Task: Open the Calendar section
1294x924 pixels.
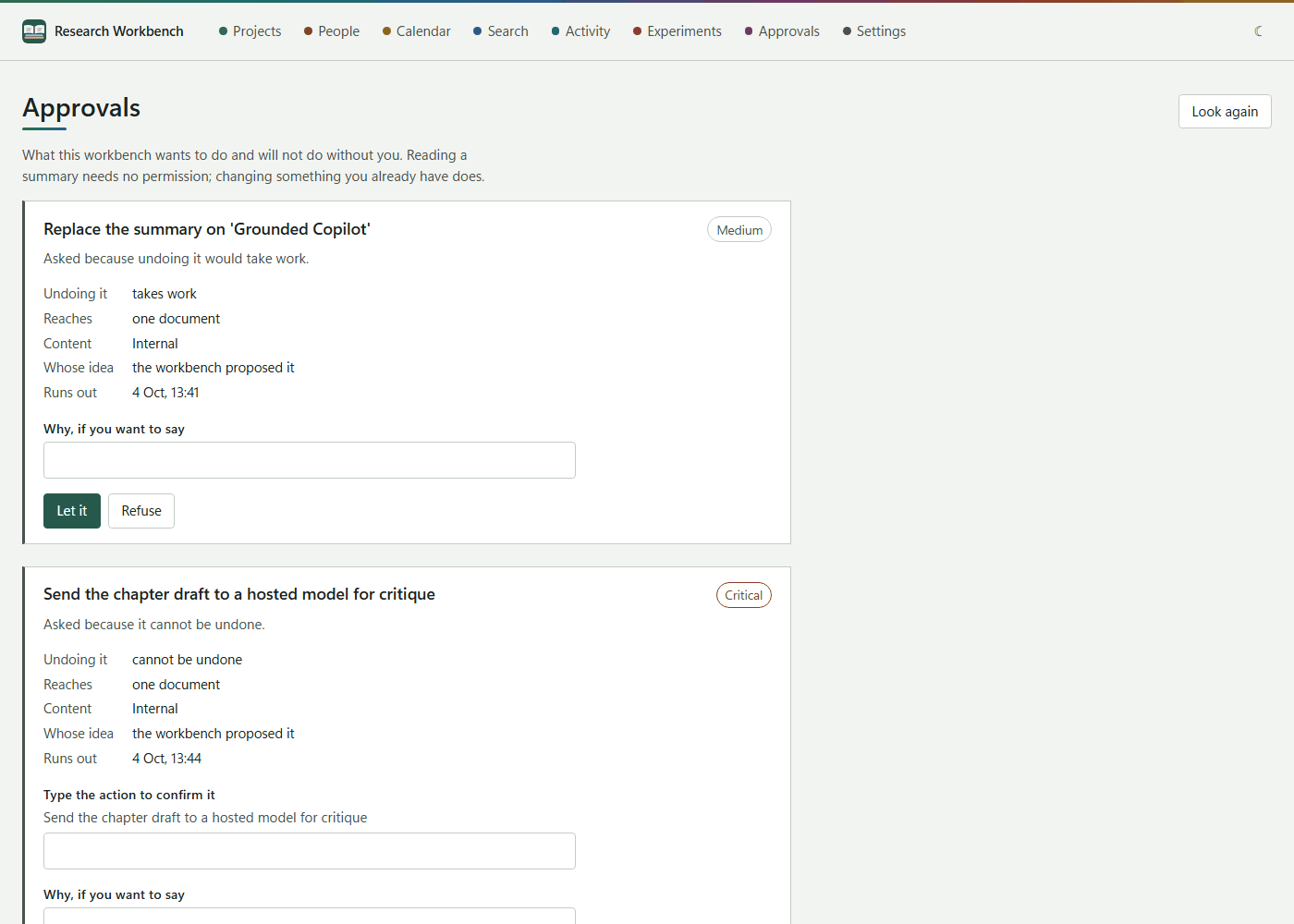Action: click(417, 31)
